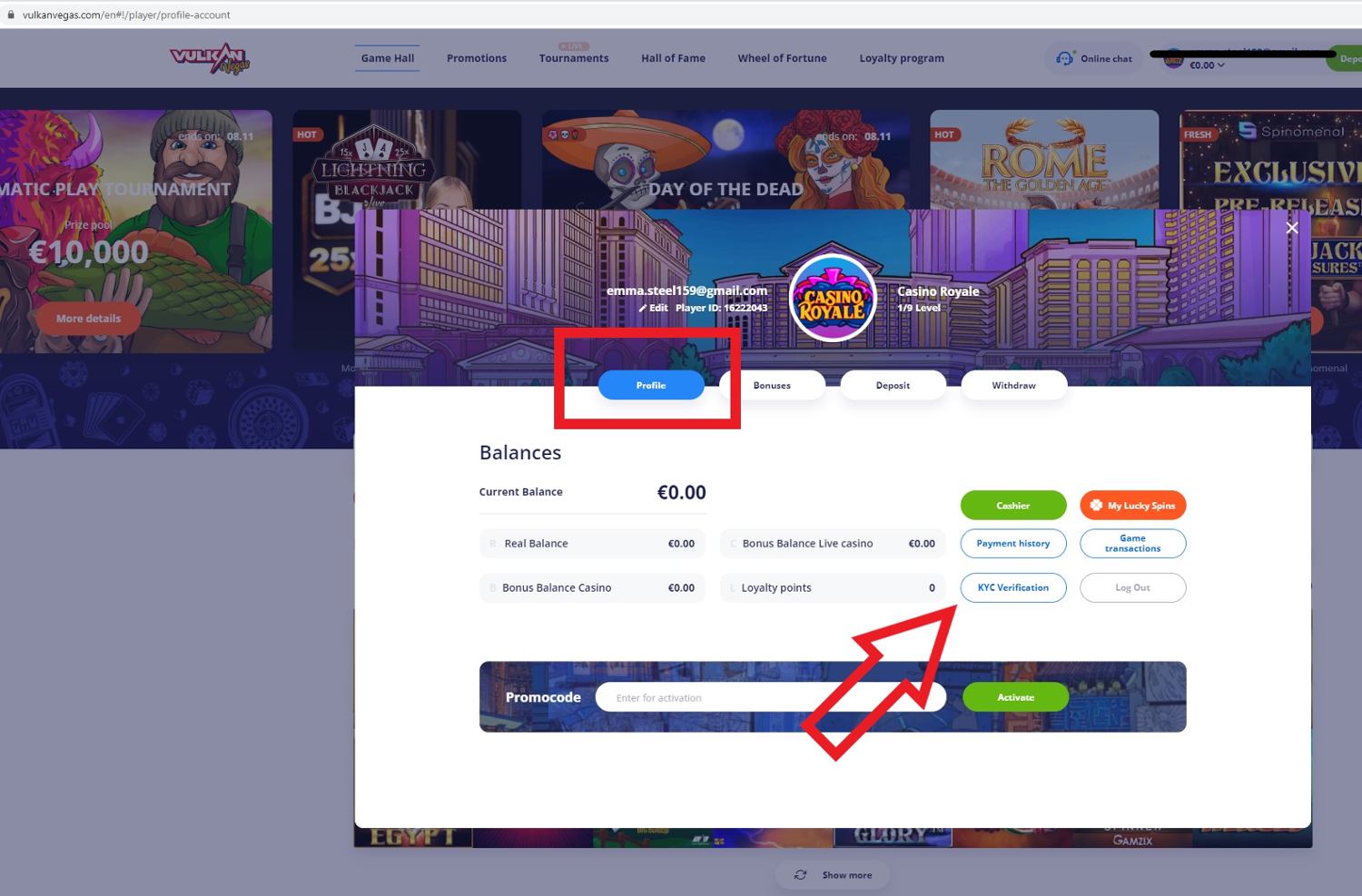
Task: Click the green Cashier button
Action: pyautogui.click(x=1013, y=506)
